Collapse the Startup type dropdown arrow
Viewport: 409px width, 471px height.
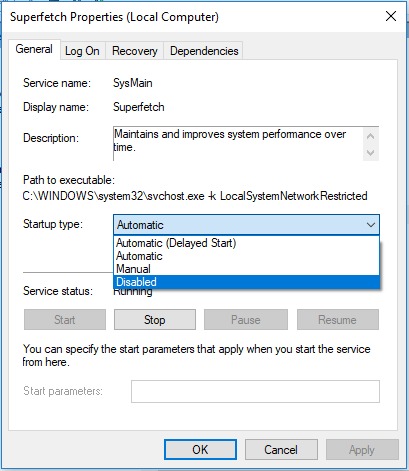coord(371,225)
